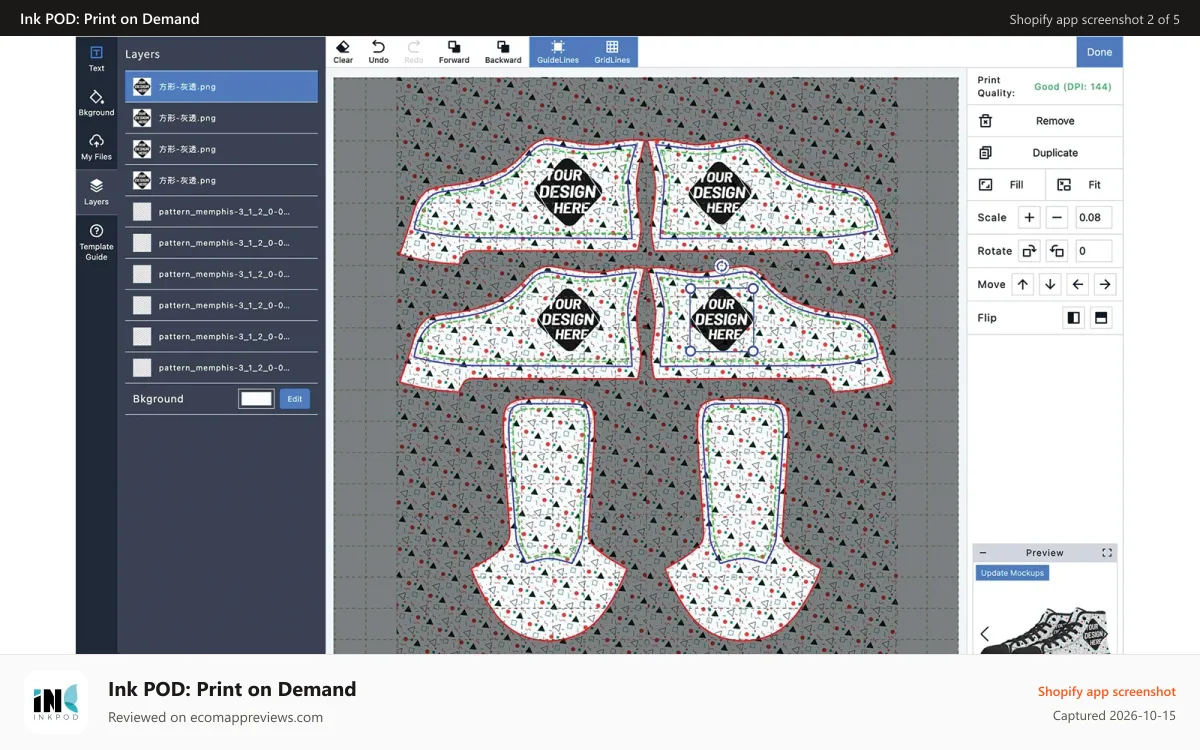The width and height of the screenshot is (1200, 750).
Task: Expand the Preview to fullscreen
Action: point(1107,553)
